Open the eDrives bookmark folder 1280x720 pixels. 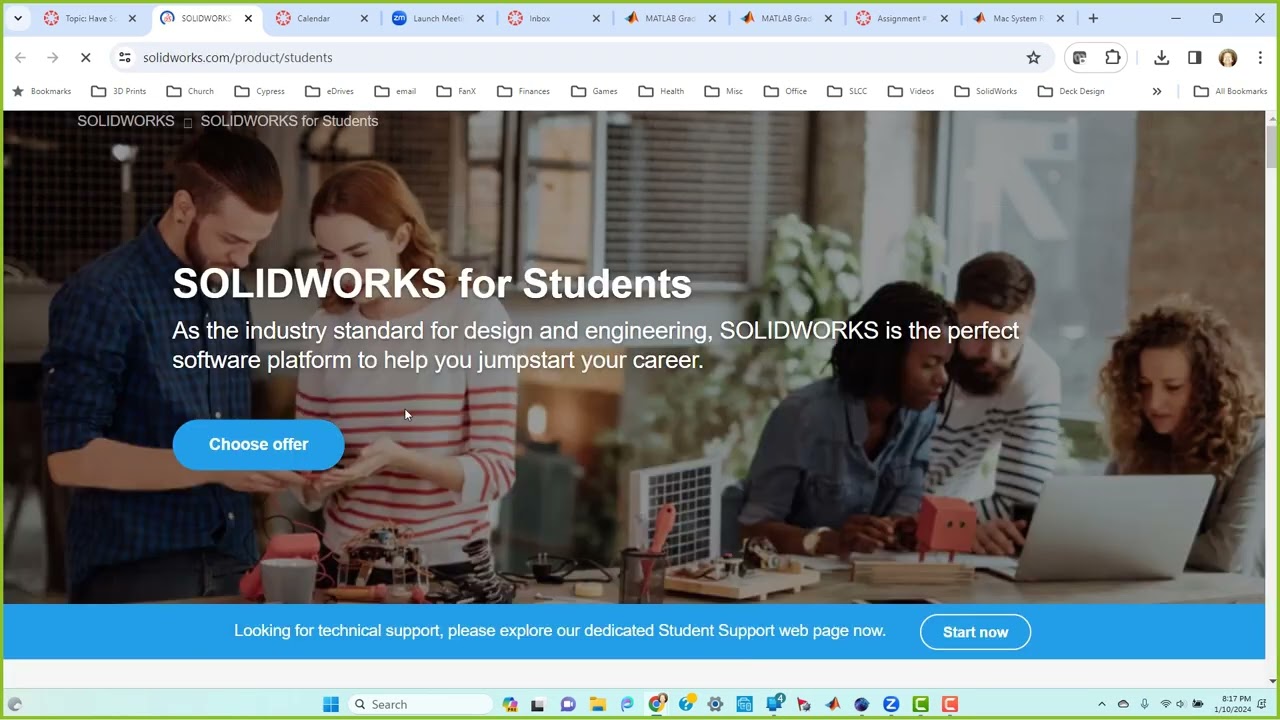coord(330,91)
